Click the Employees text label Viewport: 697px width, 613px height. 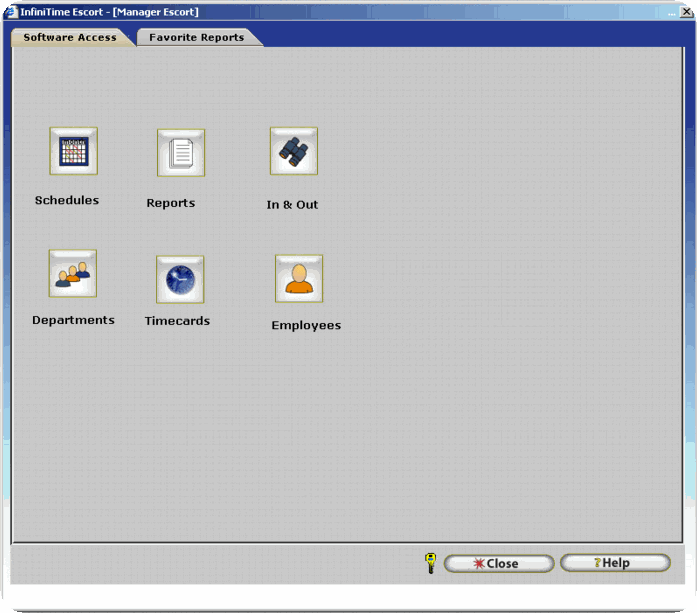[x=306, y=326]
